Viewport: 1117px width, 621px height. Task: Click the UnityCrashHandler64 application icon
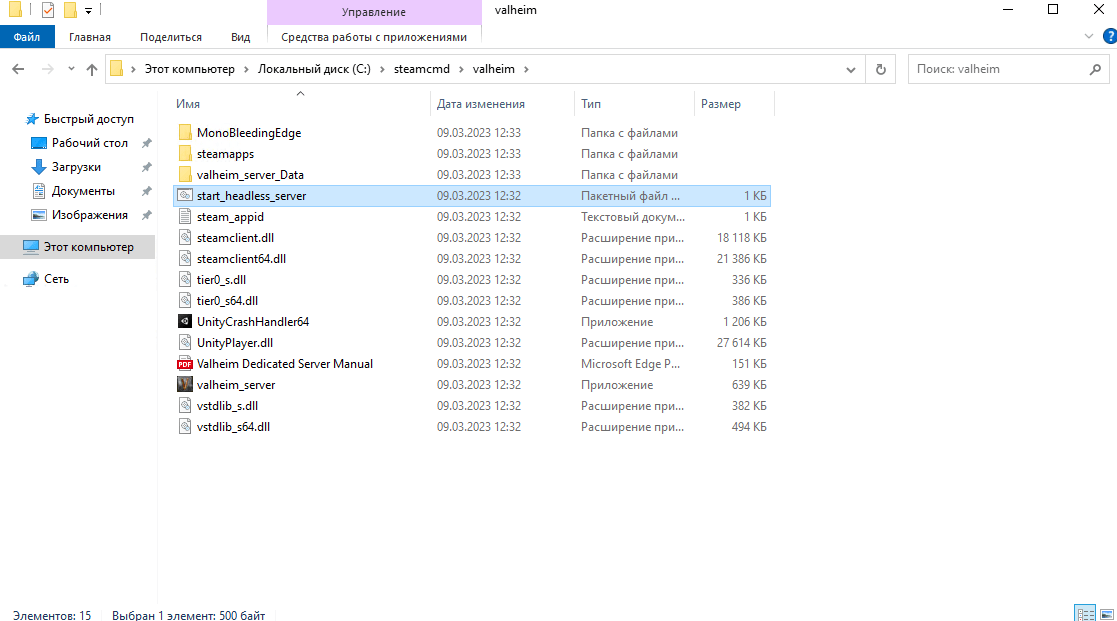[184, 322]
